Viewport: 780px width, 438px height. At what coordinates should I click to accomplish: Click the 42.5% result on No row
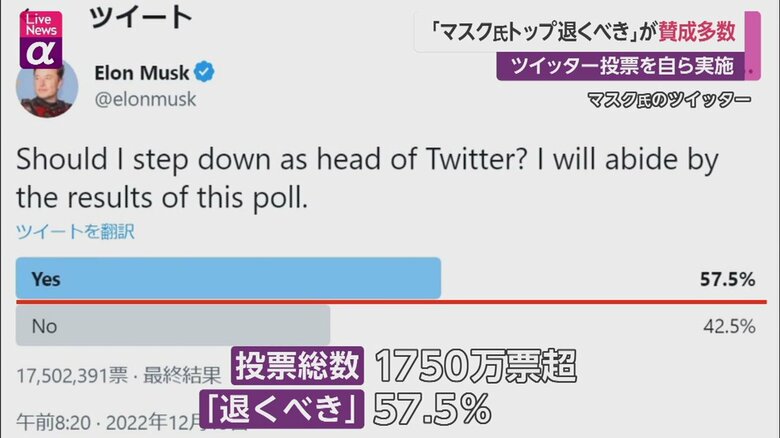(728, 326)
